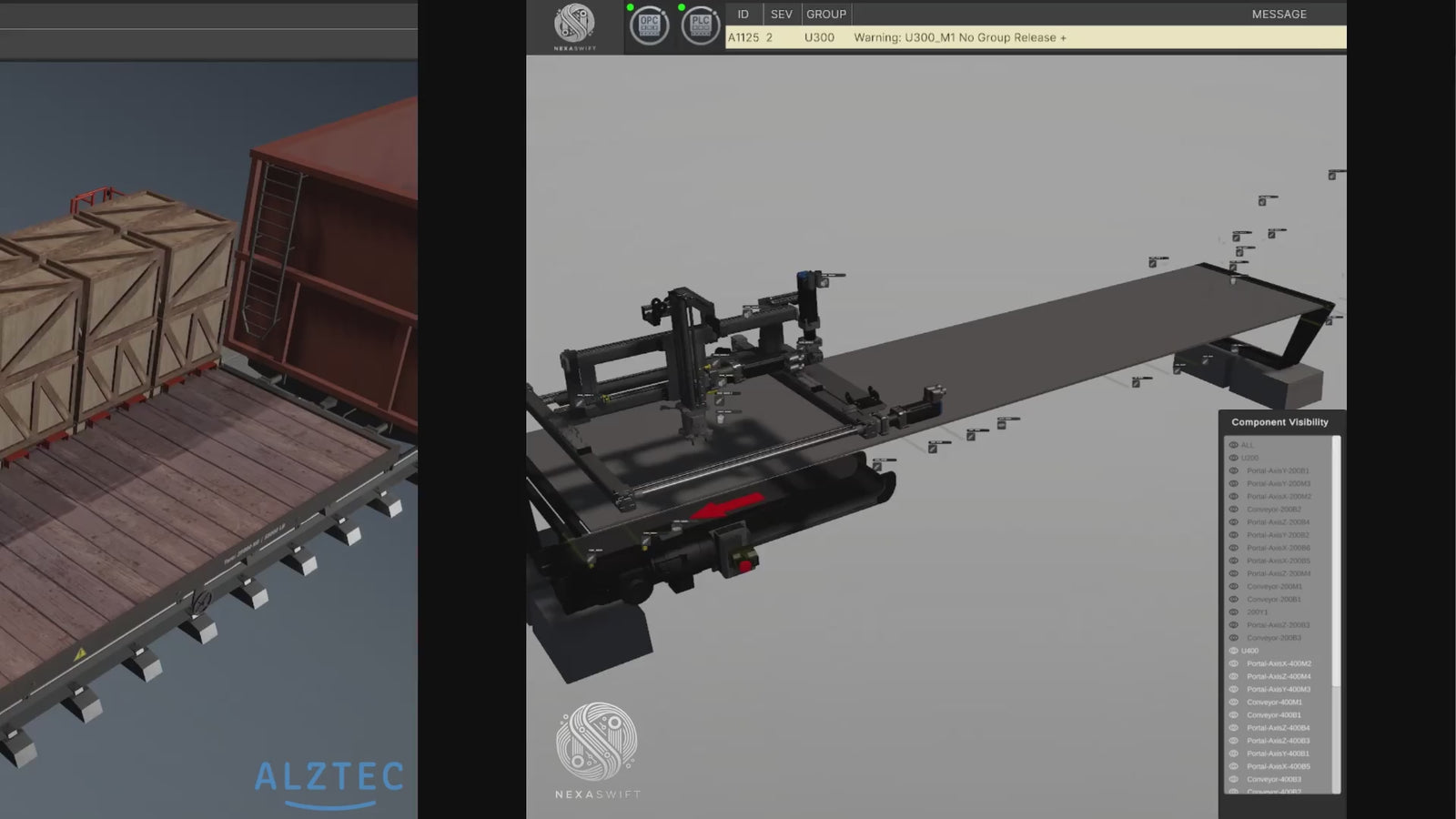
Task: Expand the warning message using the plus sign
Action: click(x=1063, y=37)
